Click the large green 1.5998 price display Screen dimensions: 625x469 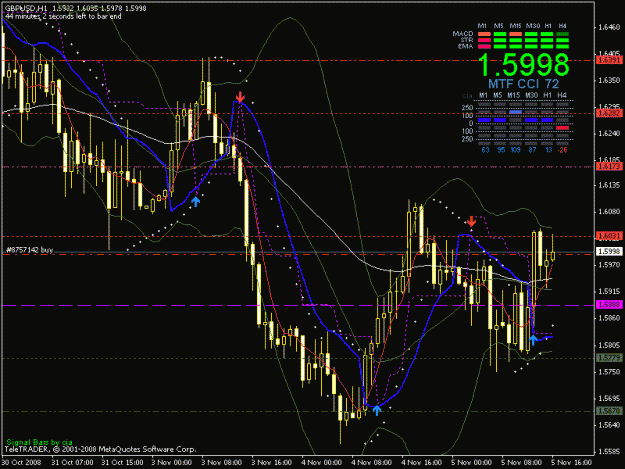click(524, 65)
